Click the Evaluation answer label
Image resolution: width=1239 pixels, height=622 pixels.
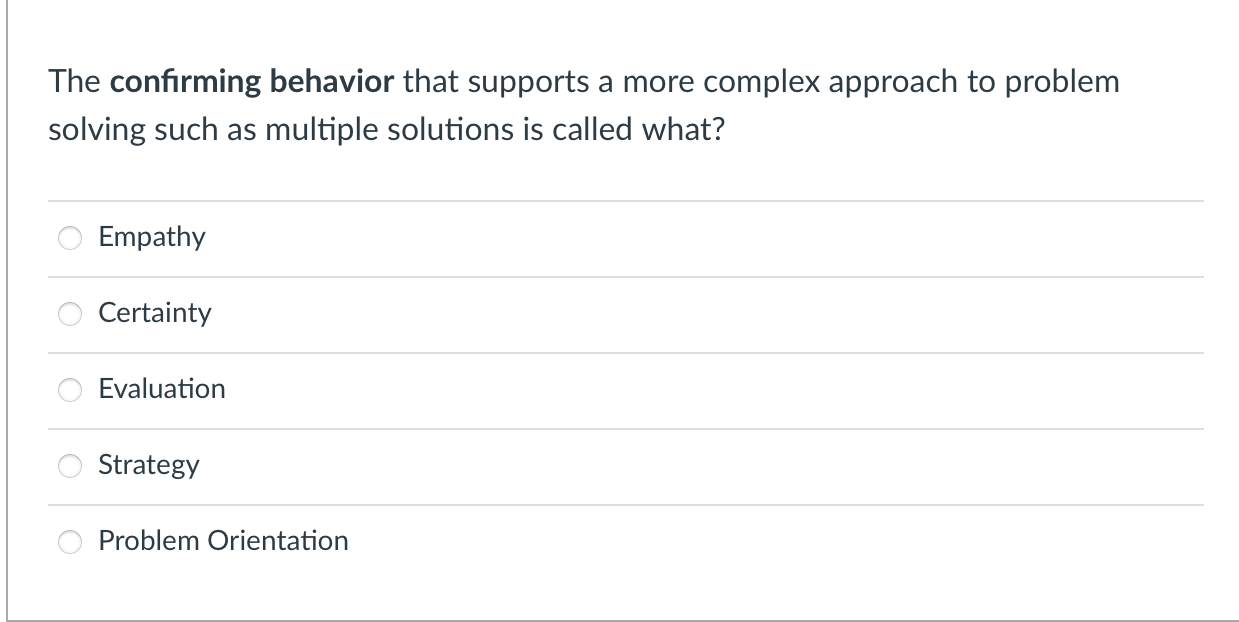(x=161, y=389)
